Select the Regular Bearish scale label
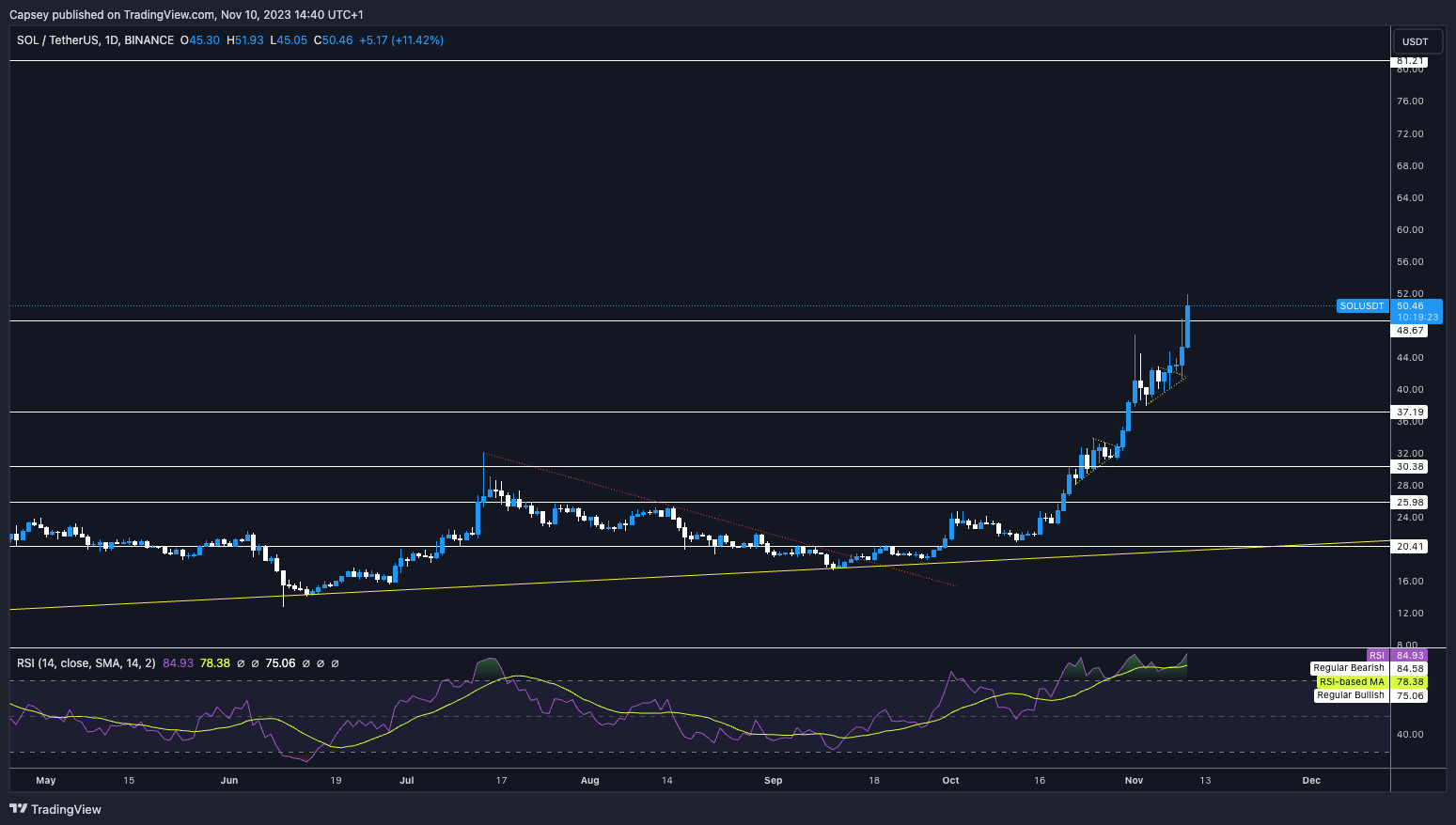1456x825 pixels. (1348, 668)
